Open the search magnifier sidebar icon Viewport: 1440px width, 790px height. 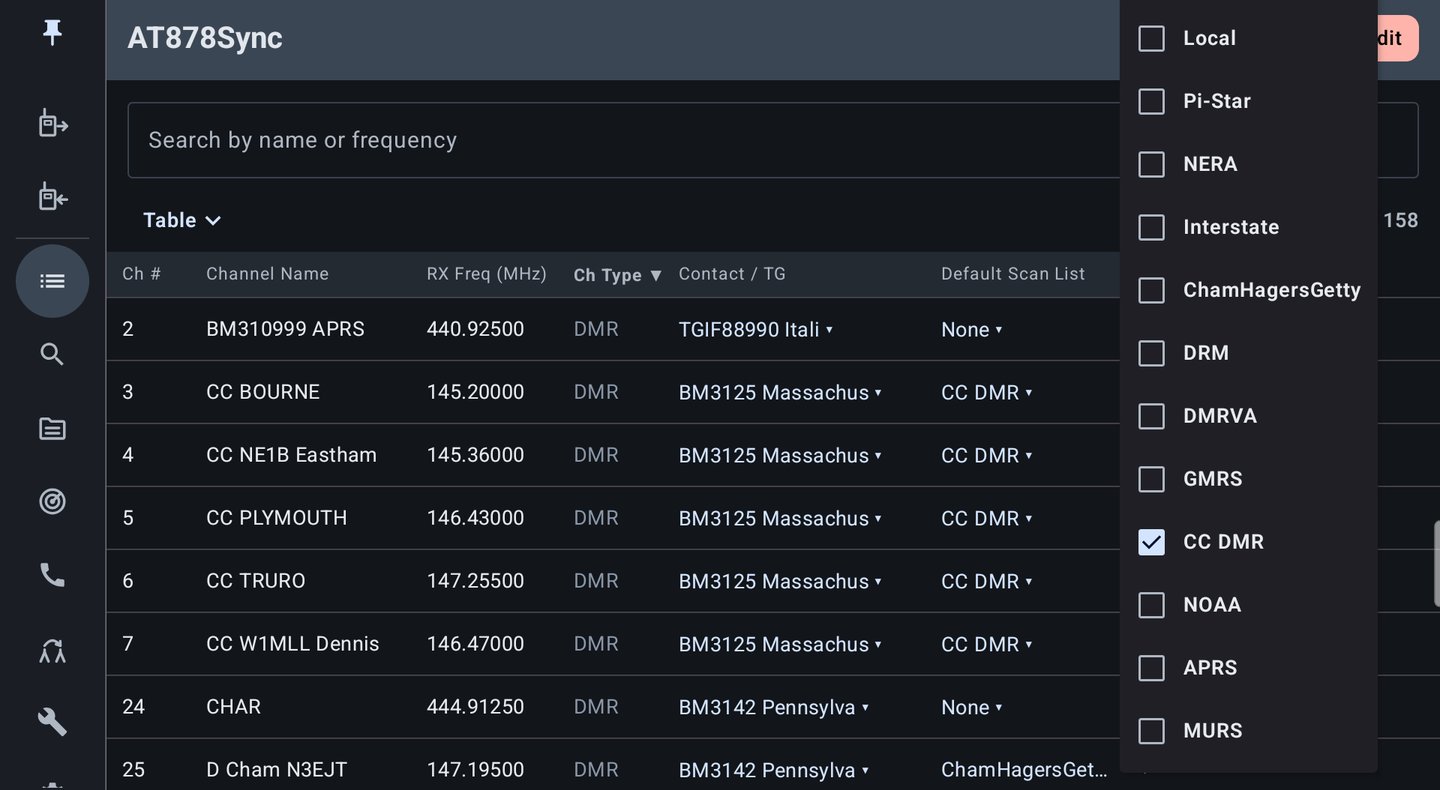point(52,354)
